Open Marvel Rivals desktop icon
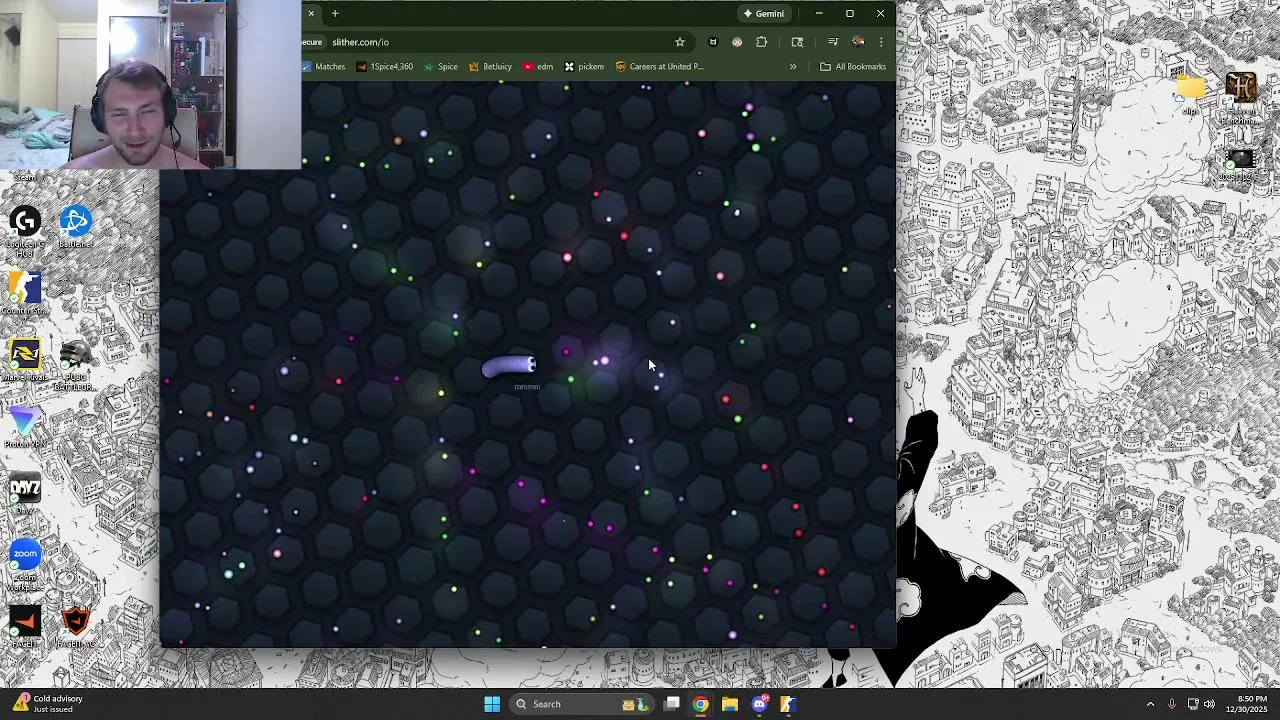The height and width of the screenshot is (720, 1280). 25,360
